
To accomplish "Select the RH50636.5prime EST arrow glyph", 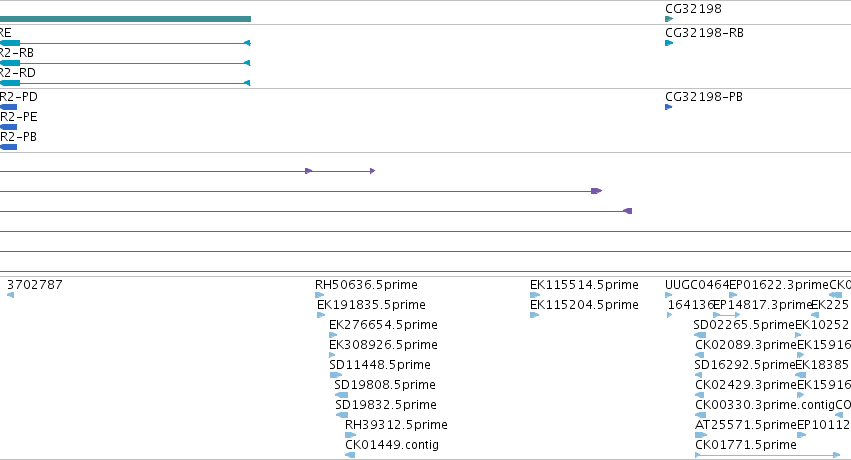I will click(x=320, y=295).
